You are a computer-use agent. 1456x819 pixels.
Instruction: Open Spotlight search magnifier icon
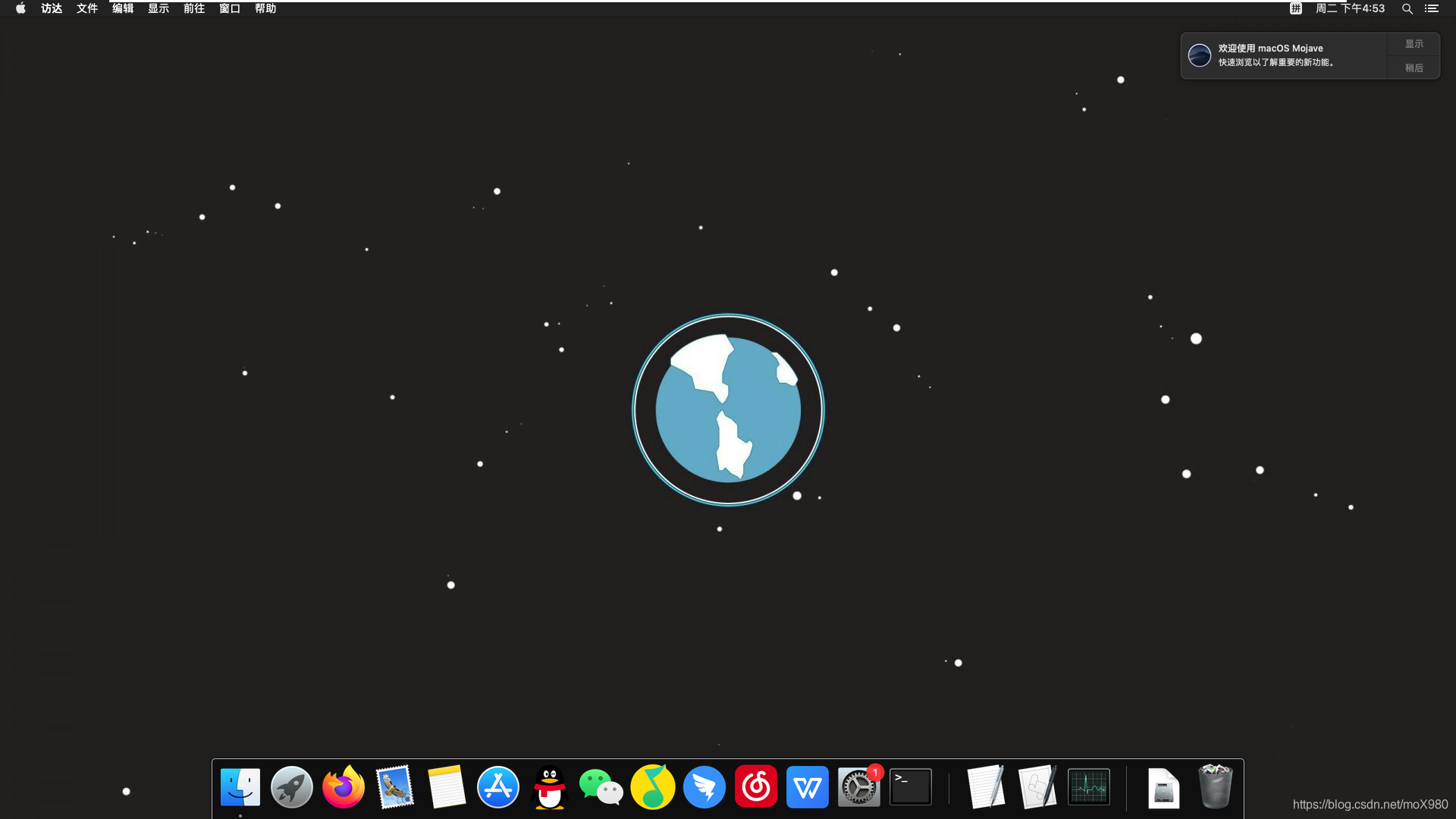[1407, 8]
